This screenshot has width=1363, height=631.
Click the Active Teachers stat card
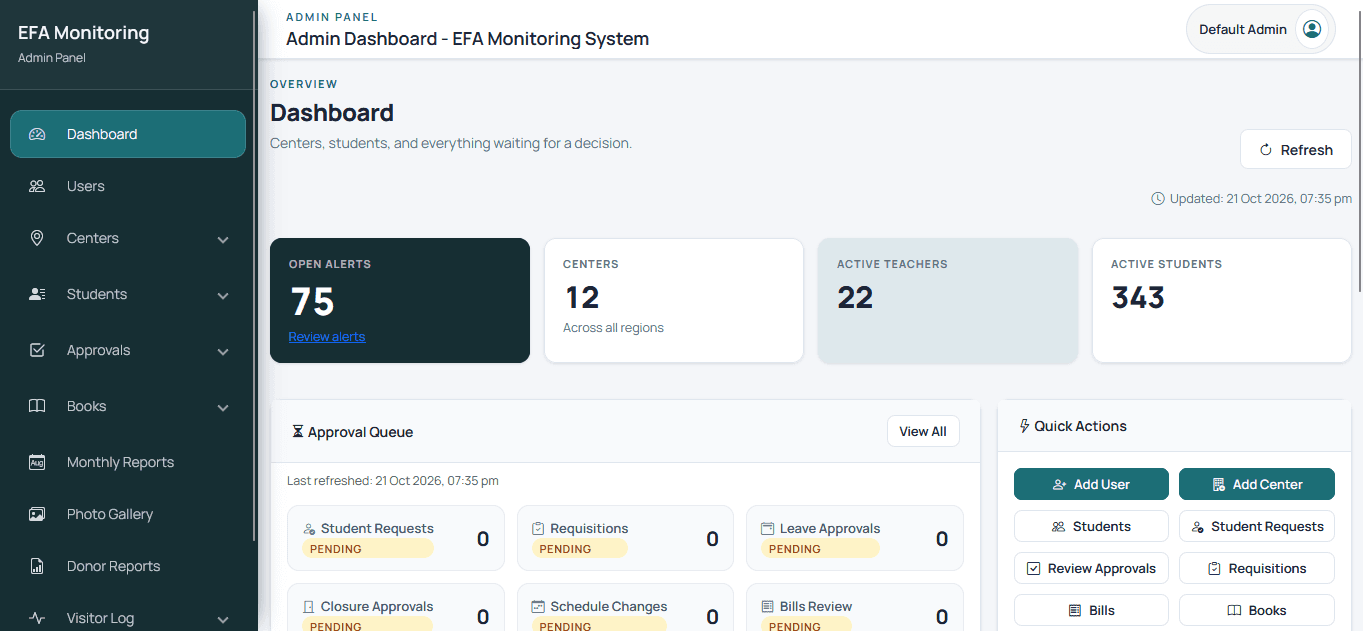pos(948,300)
